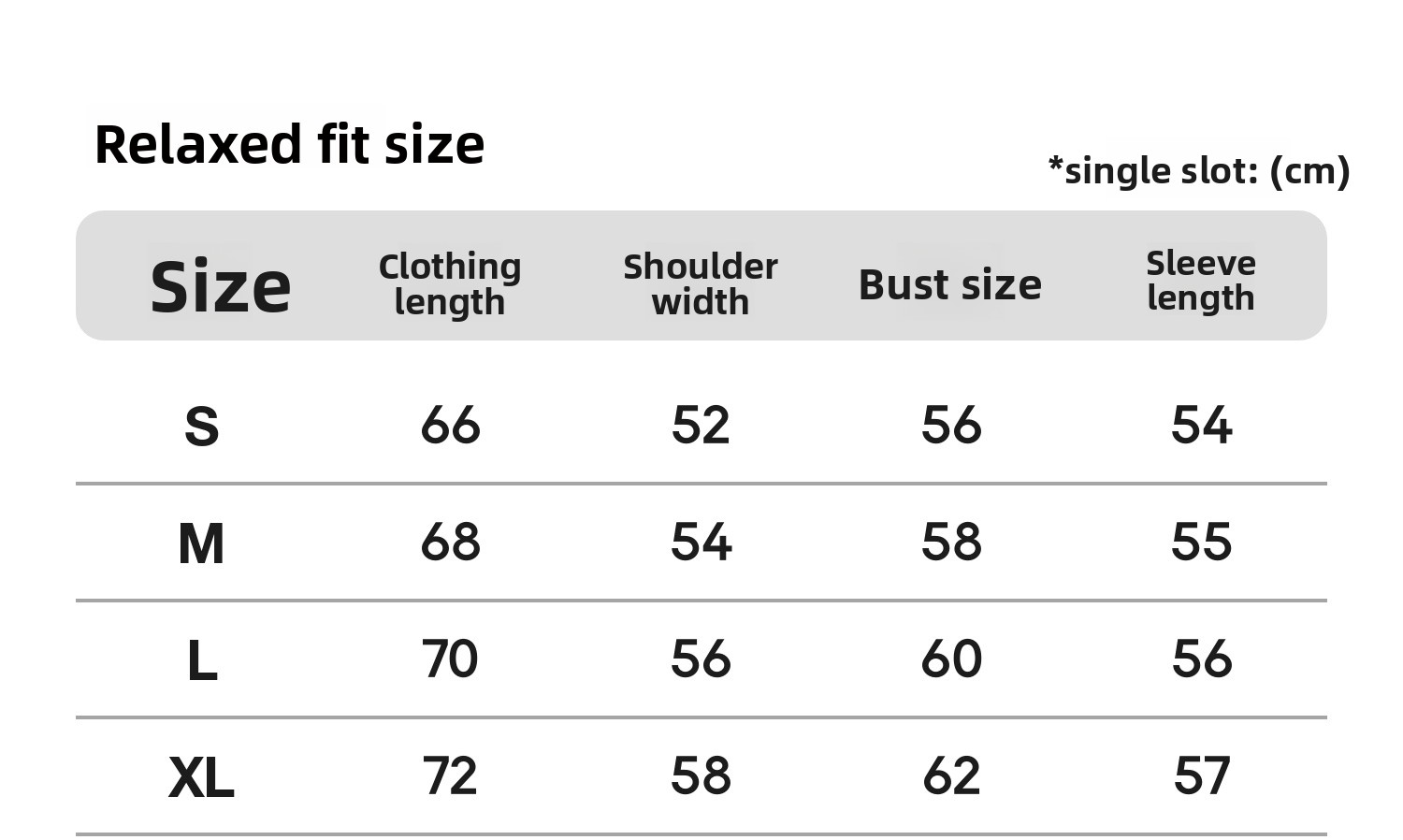1403x840 pixels.
Task: Select bust size value 58 for size M
Action: point(951,543)
